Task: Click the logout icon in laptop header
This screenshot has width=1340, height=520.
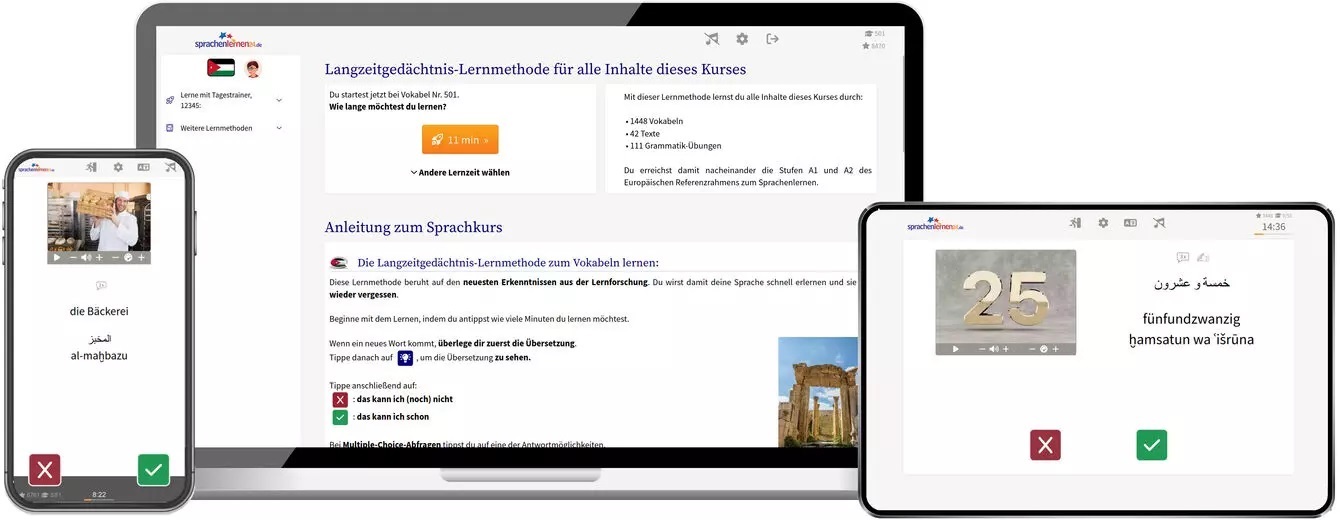Action: pyautogui.click(x=772, y=39)
